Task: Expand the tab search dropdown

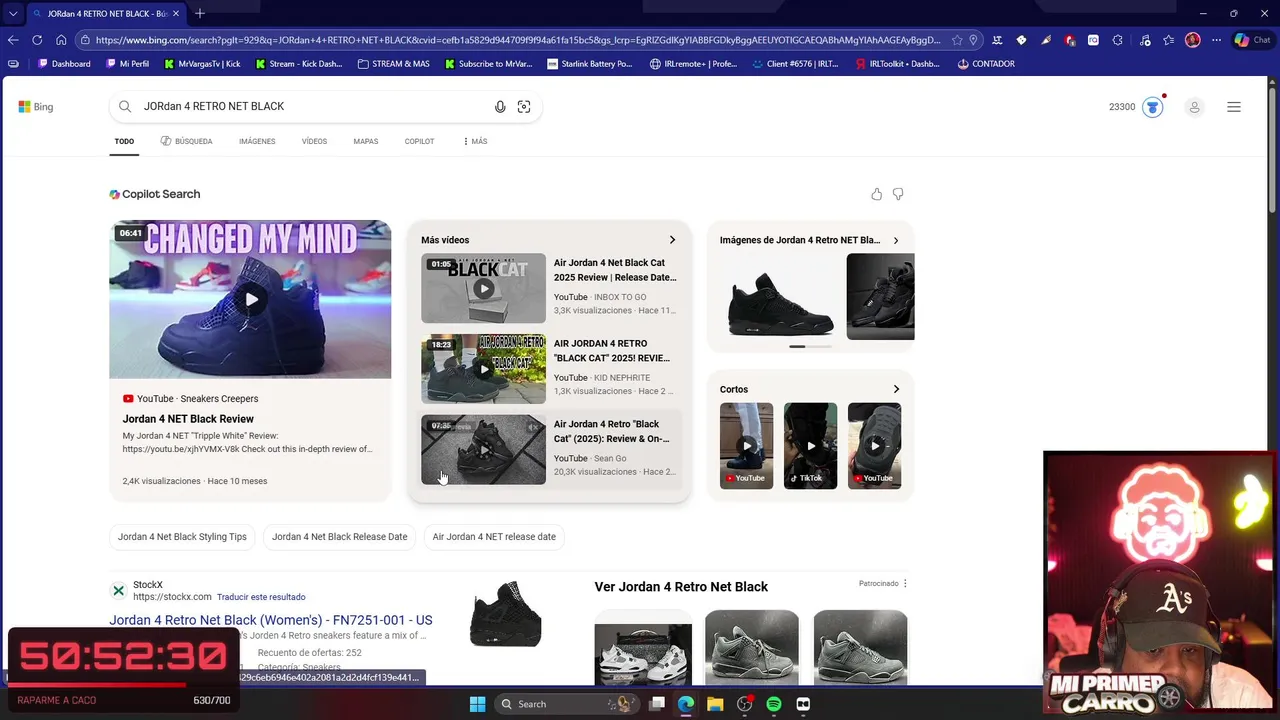Action: point(12,14)
